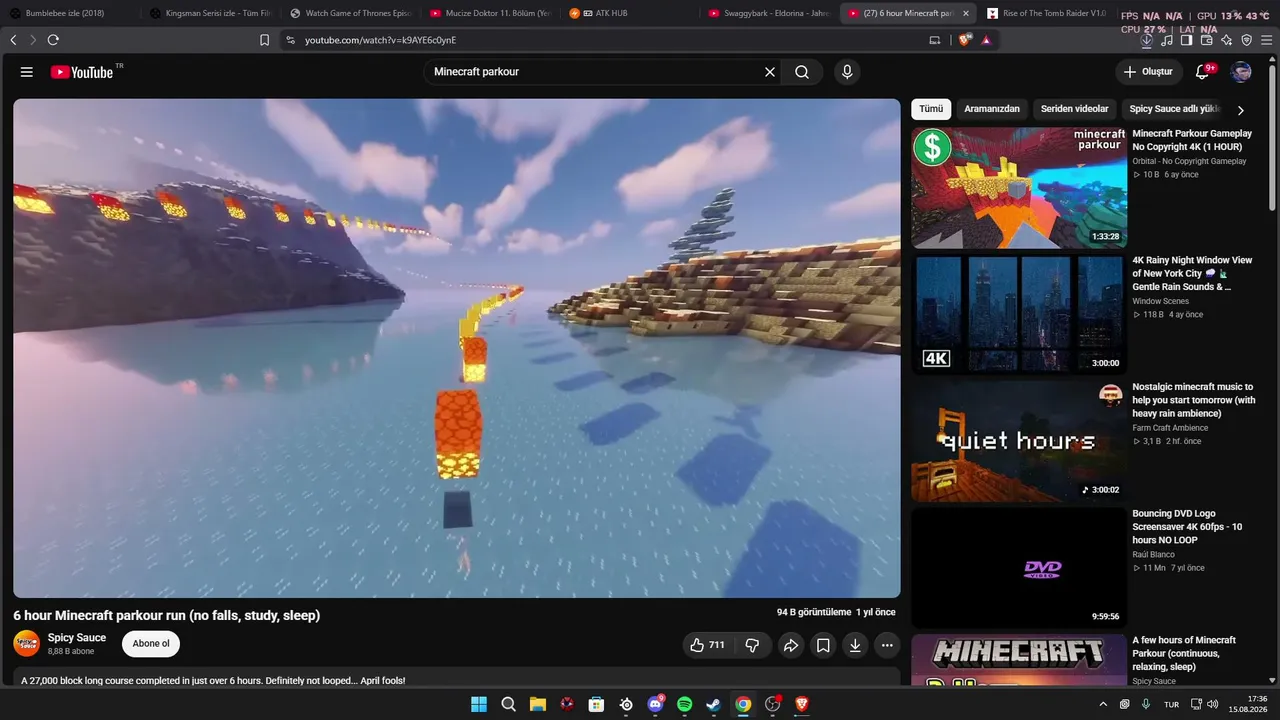This screenshot has width=1280, height=720.
Task: Go back in browser history
Action: point(13,40)
